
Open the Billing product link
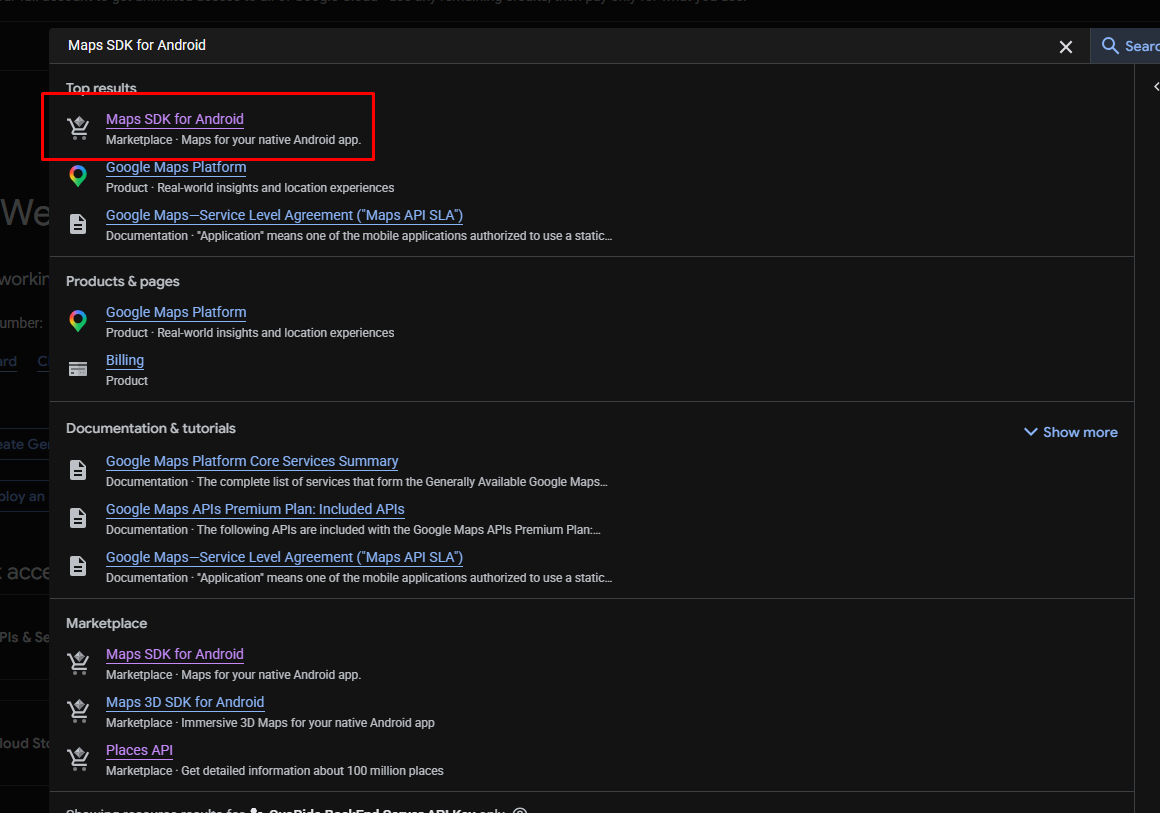[x=125, y=360]
